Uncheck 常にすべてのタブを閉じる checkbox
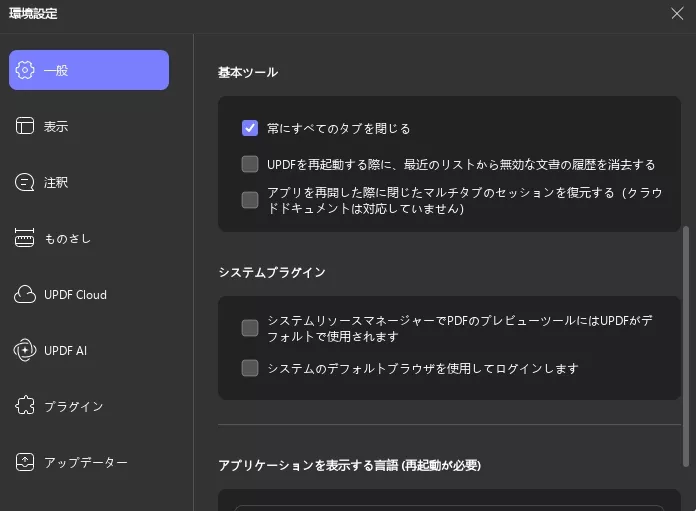This screenshot has width=696, height=511. (x=250, y=128)
